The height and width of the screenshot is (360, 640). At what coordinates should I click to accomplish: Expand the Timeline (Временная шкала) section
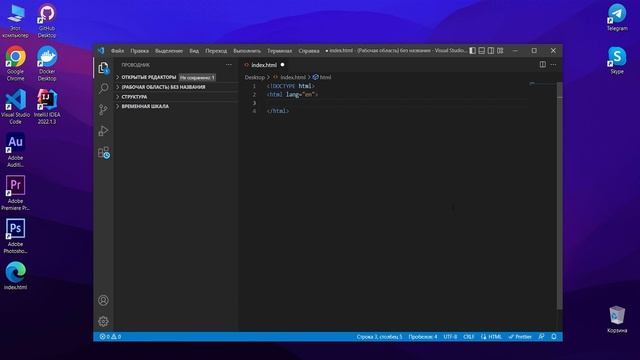(176, 106)
